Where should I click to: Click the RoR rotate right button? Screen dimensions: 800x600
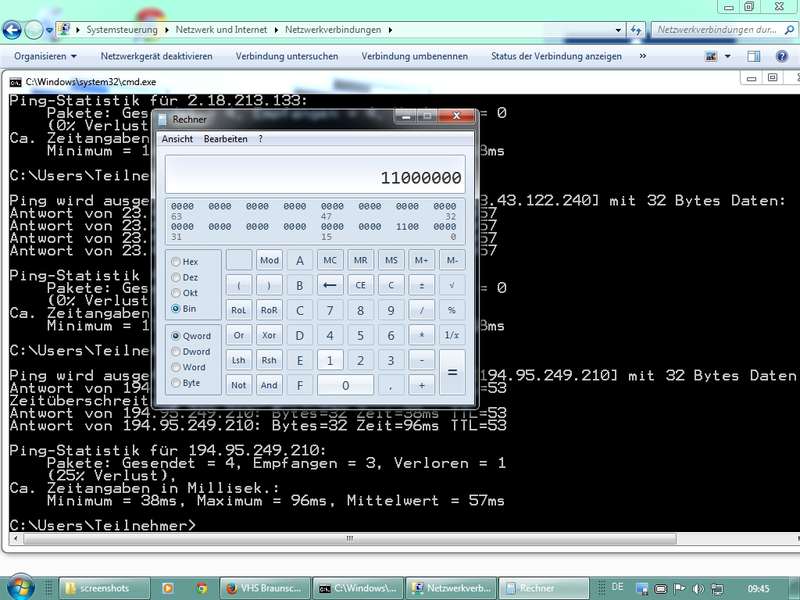tap(269, 310)
